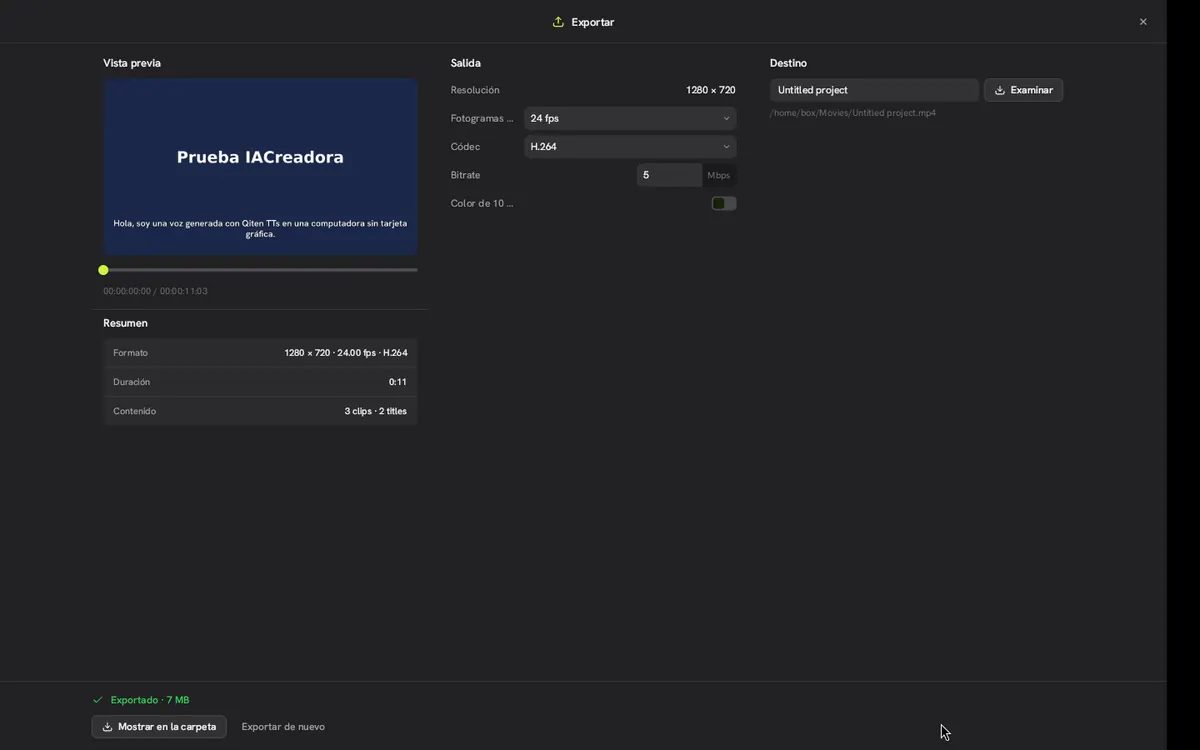Click the Exportado · 7 MB status text
The width and height of the screenshot is (1200, 750).
(150, 700)
